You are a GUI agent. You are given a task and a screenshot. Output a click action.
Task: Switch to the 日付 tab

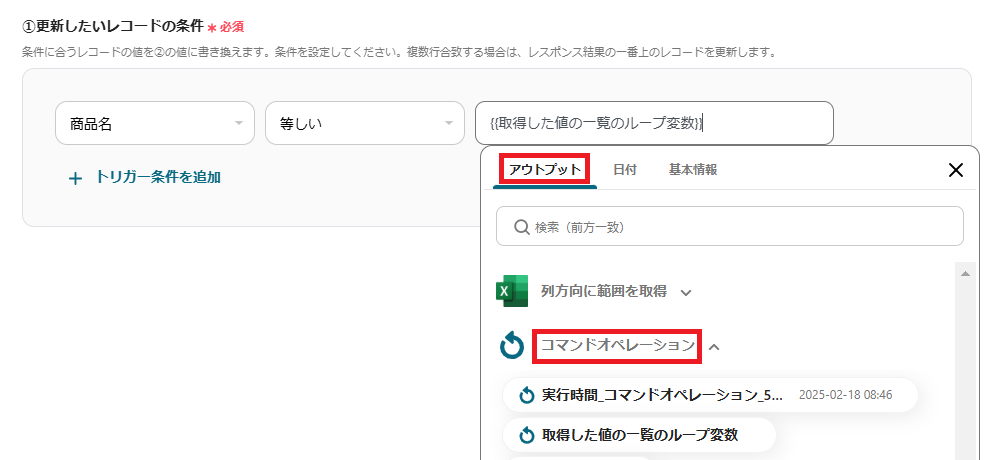pos(624,170)
